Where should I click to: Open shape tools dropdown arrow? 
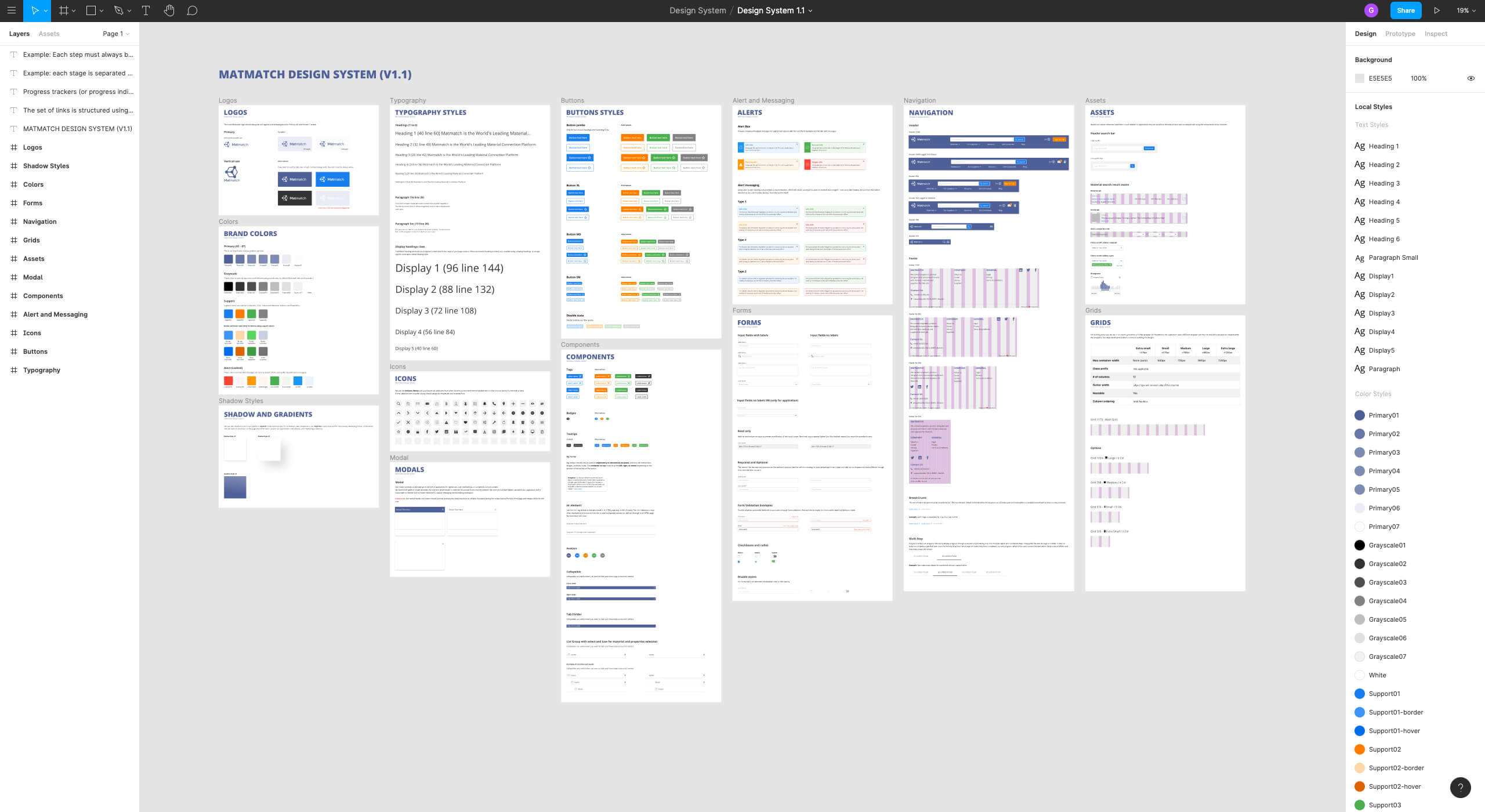click(x=102, y=11)
